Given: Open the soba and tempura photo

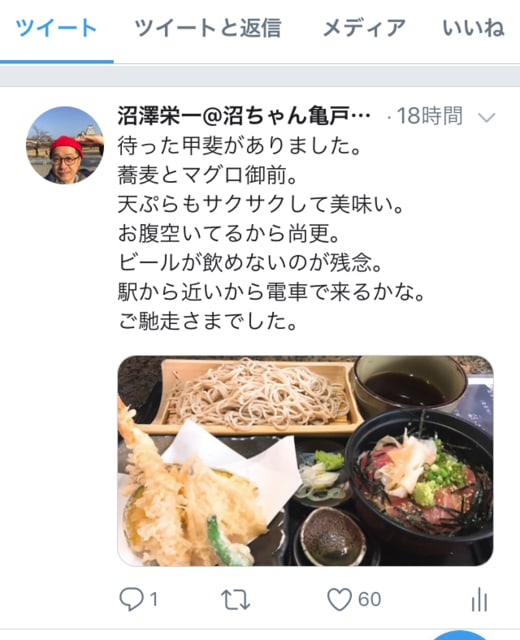Looking at the screenshot, I should pyautogui.click(x=305, y=461).
